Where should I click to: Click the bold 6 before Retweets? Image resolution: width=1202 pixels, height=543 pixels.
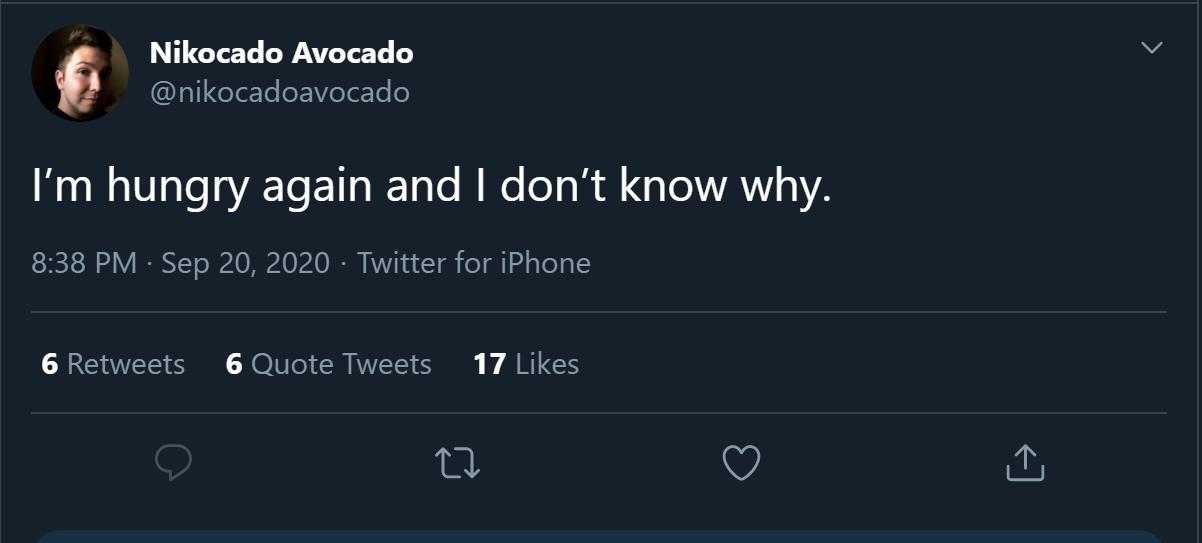click(50, 364)
